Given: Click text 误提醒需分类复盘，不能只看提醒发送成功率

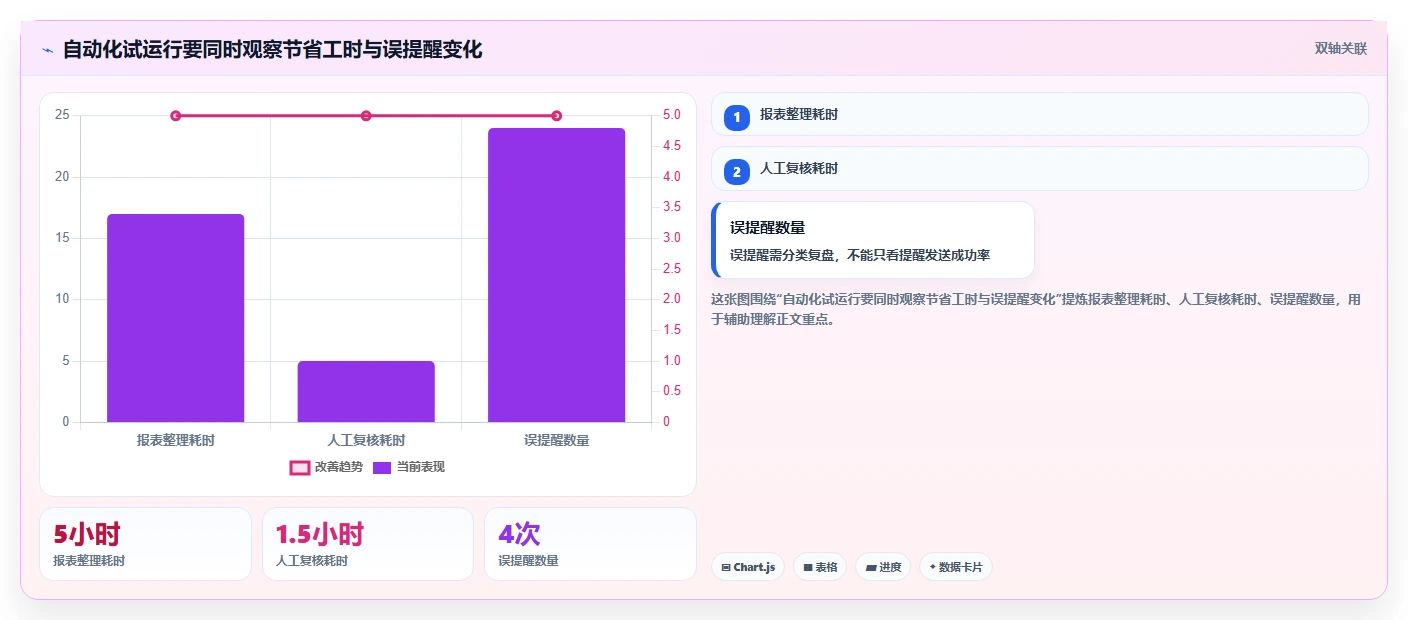Looking at the screenshot, I should [x=860, y=255].
